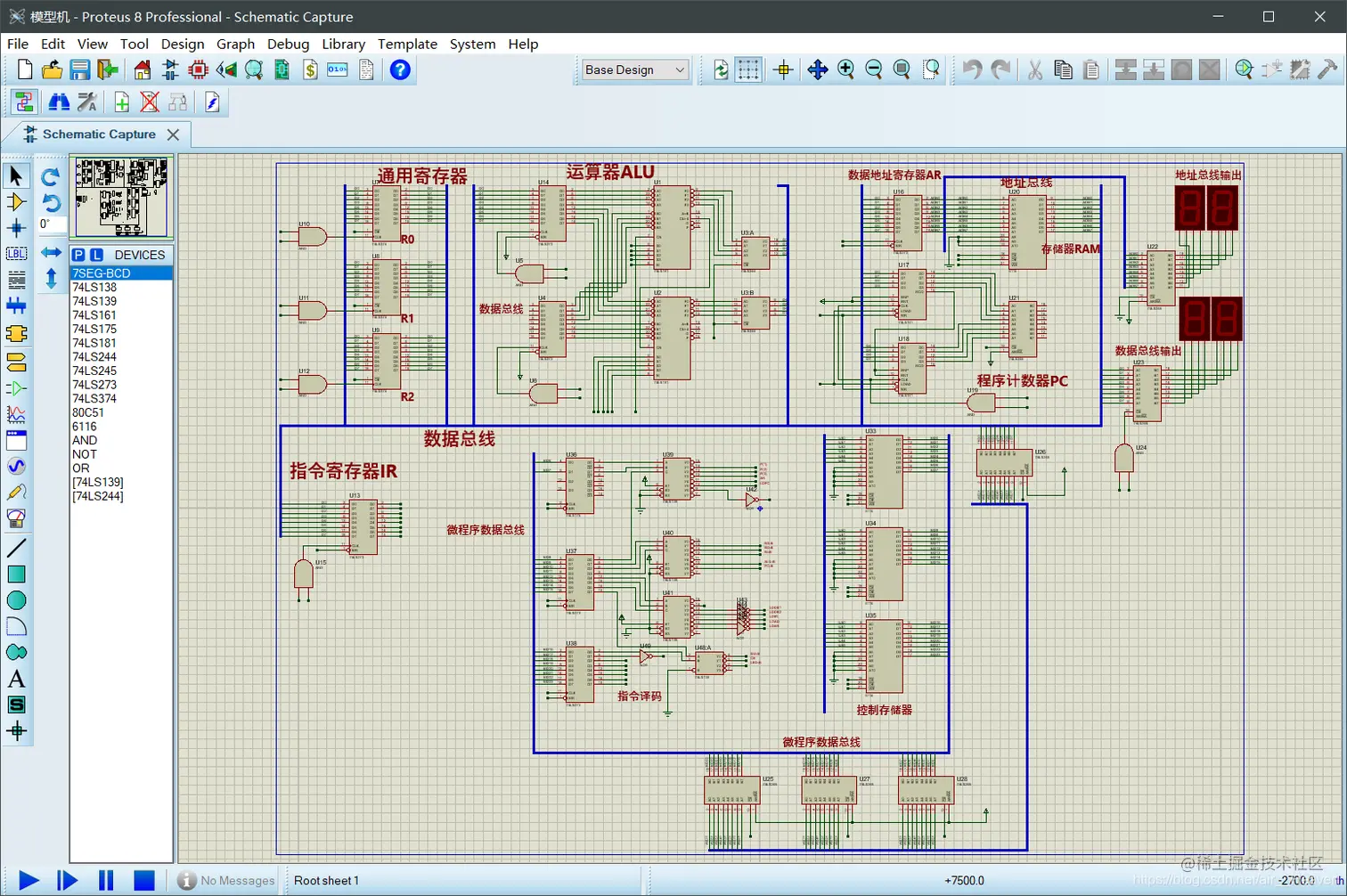
Task: Select 74LS181 in devices list
Action: pos(94,343)
